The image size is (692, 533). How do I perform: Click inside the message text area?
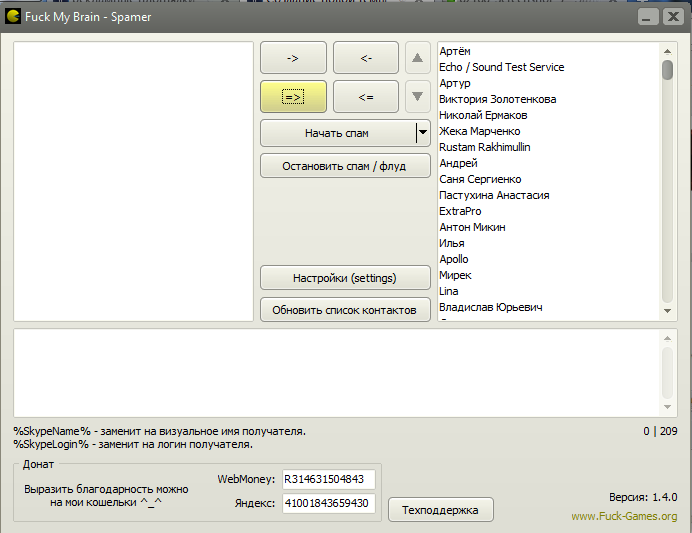(x=338, y=373)
